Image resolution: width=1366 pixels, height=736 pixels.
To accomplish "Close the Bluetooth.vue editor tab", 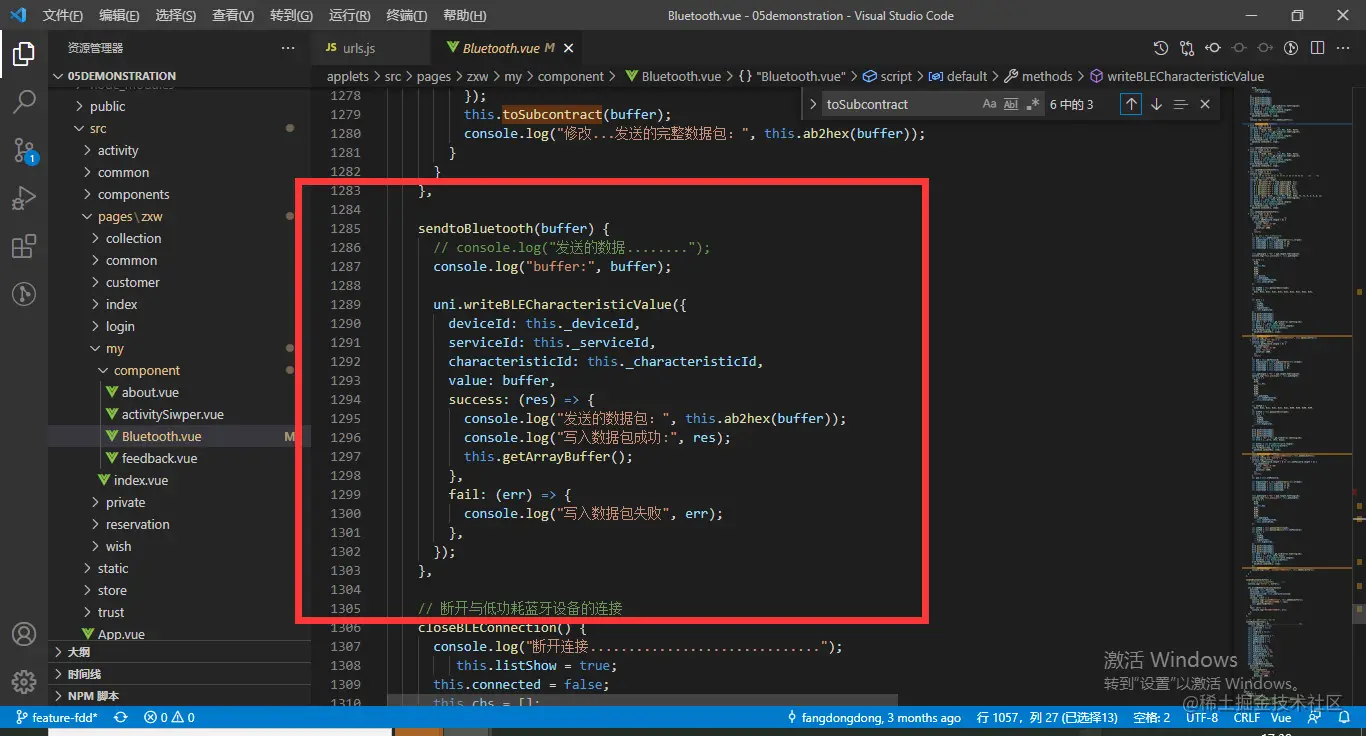I will [569, 48].
